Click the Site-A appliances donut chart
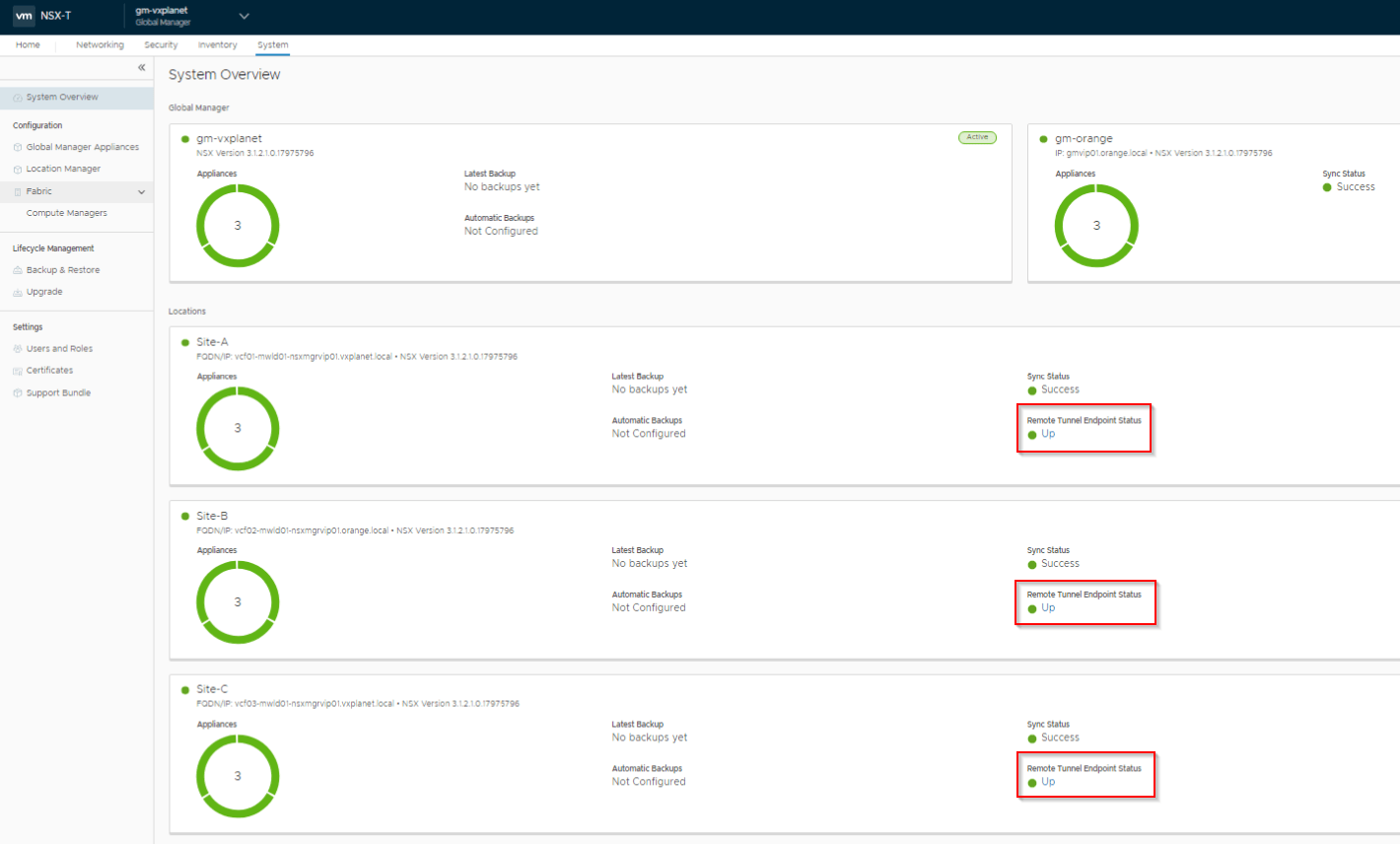Screen dimensions: 1400x844 [238, 428]
